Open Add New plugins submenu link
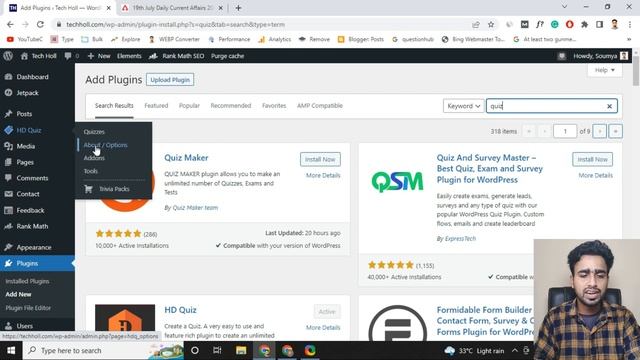The height and width of the screenshot is (360, 640). click(x=18, y=294)
